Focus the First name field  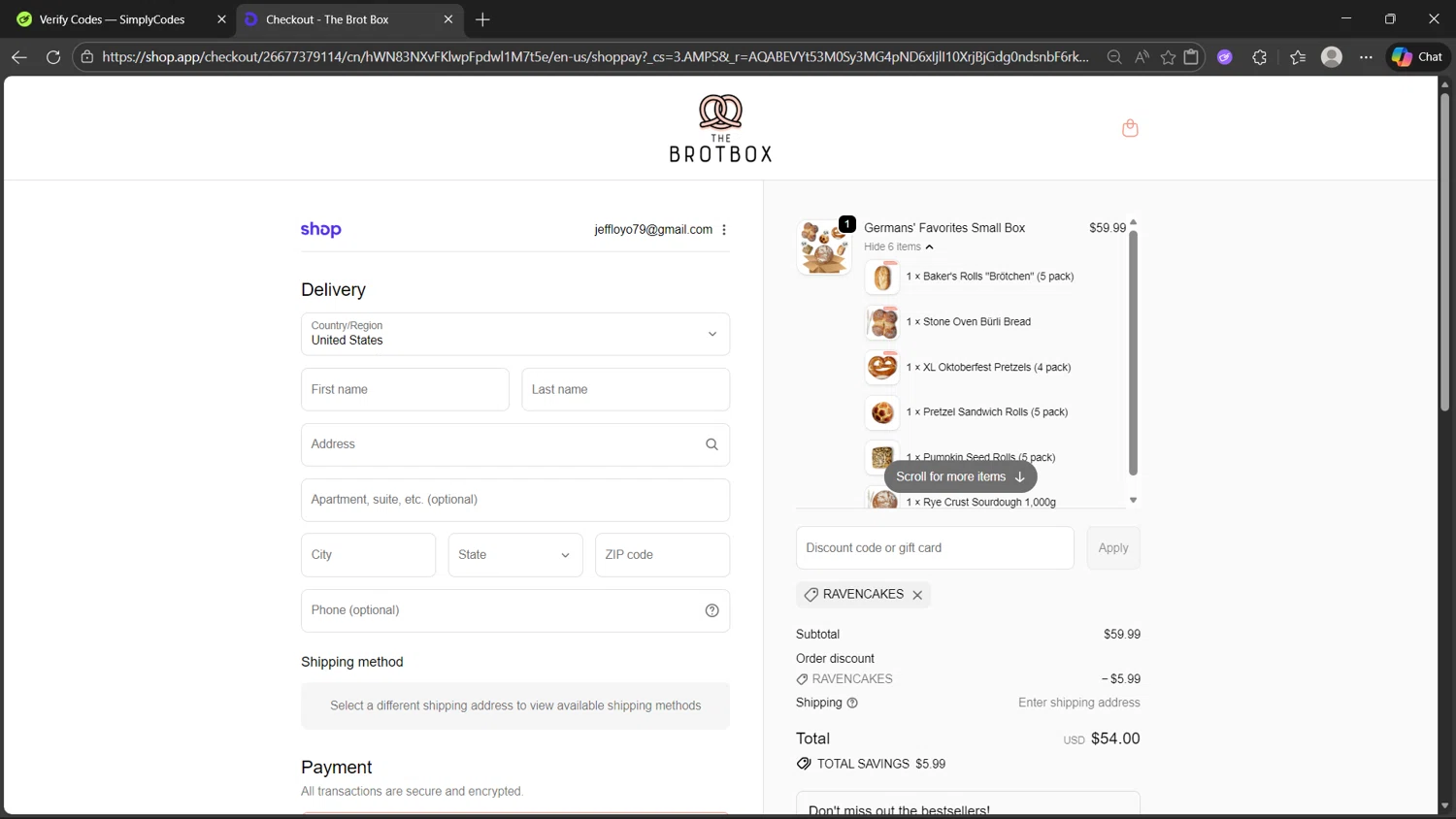[x=405, y=389]
